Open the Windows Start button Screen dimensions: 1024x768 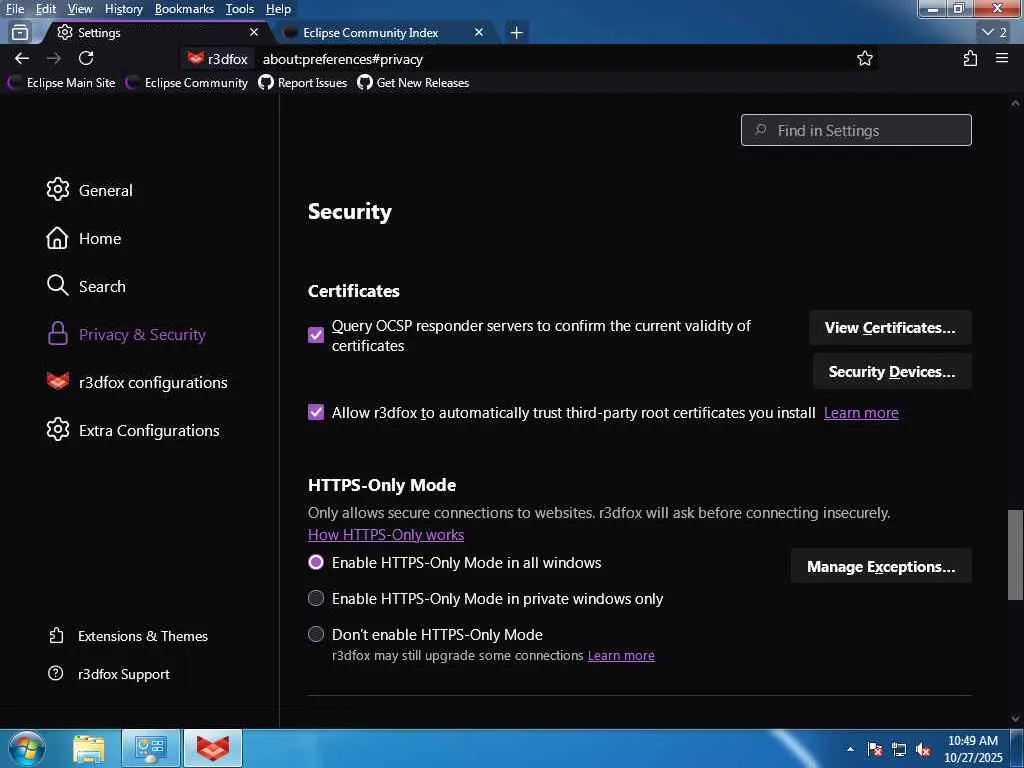point(26,748)
